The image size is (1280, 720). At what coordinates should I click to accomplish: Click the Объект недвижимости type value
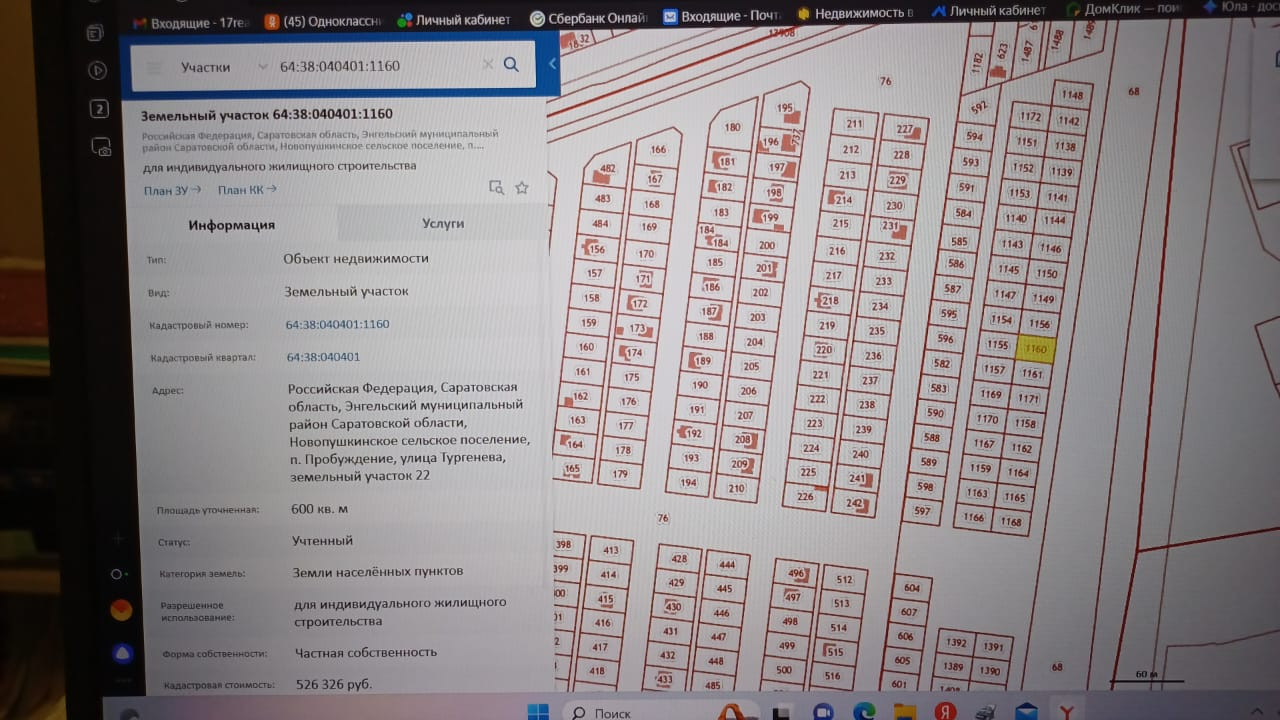click(x=356, y=258)
